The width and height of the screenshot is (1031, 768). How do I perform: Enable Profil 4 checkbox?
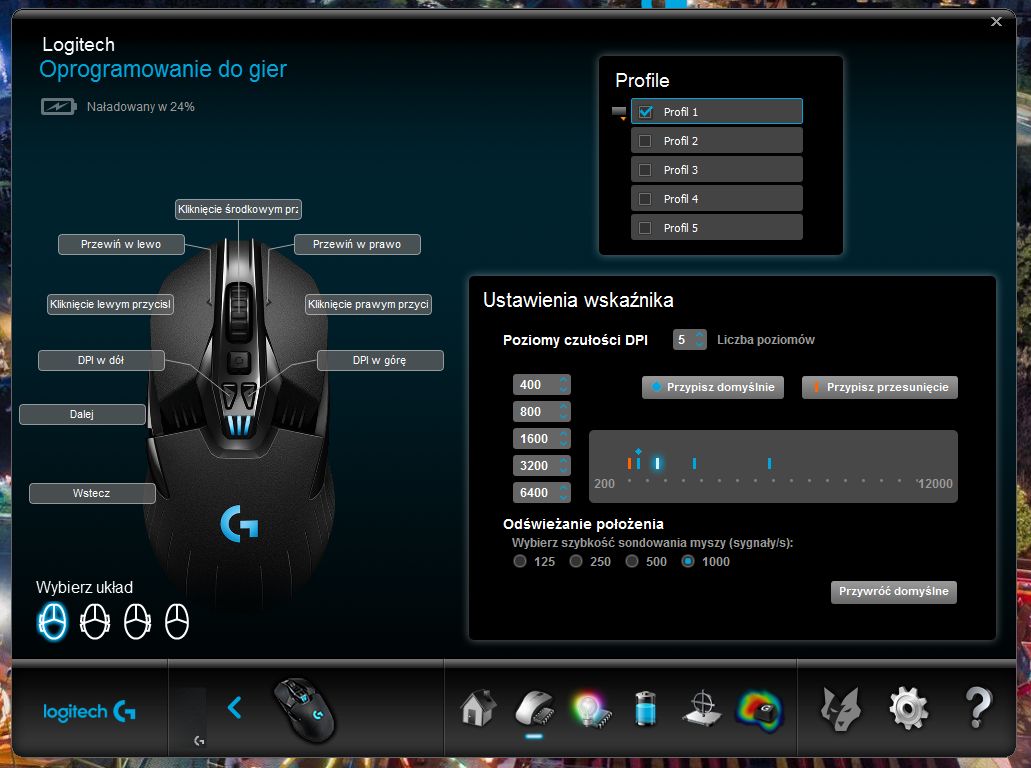646,199
